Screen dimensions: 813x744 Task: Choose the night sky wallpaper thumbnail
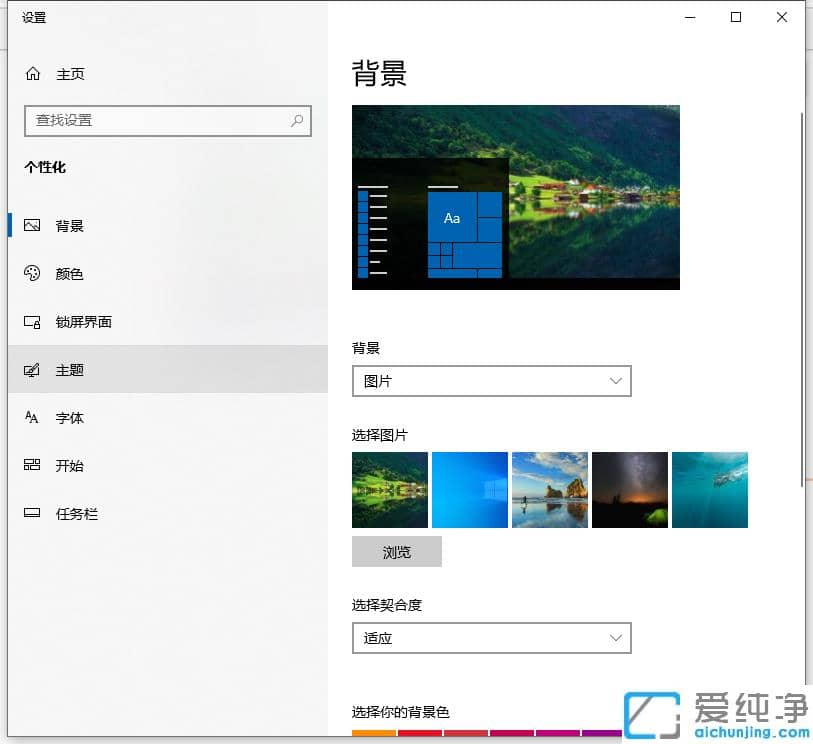coord(630,489)
